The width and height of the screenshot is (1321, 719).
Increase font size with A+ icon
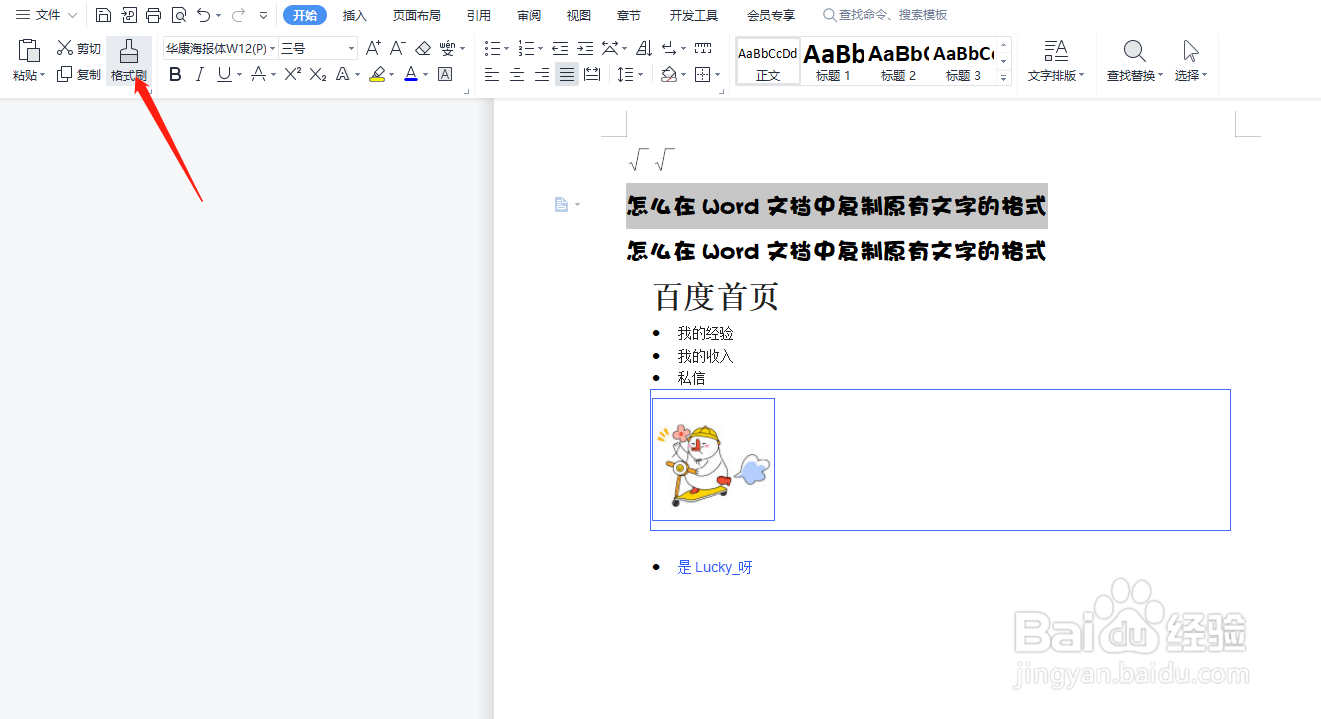point(373,48)
